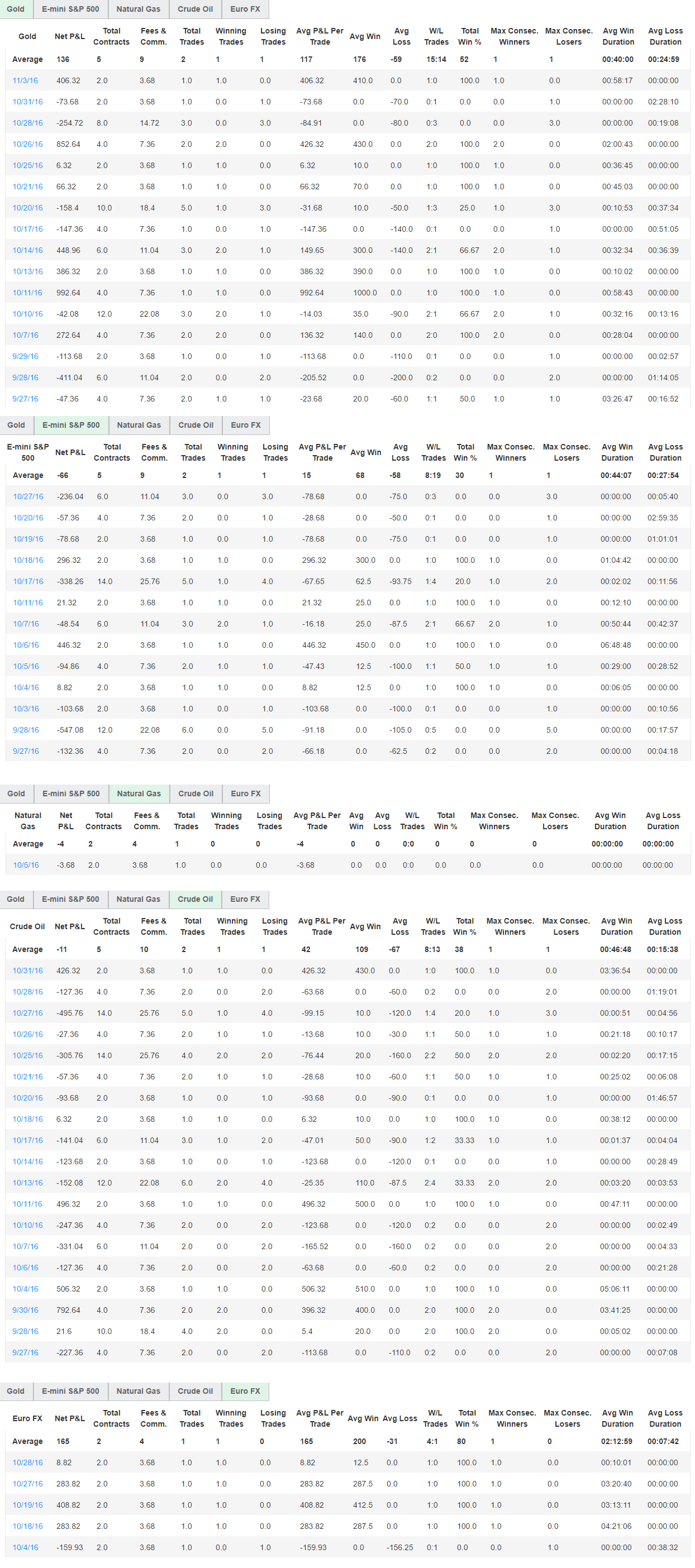Open 9/30/16 date in the Crude Oil table
This screenshot has width=695, height=1568.
click(25, 1310)
